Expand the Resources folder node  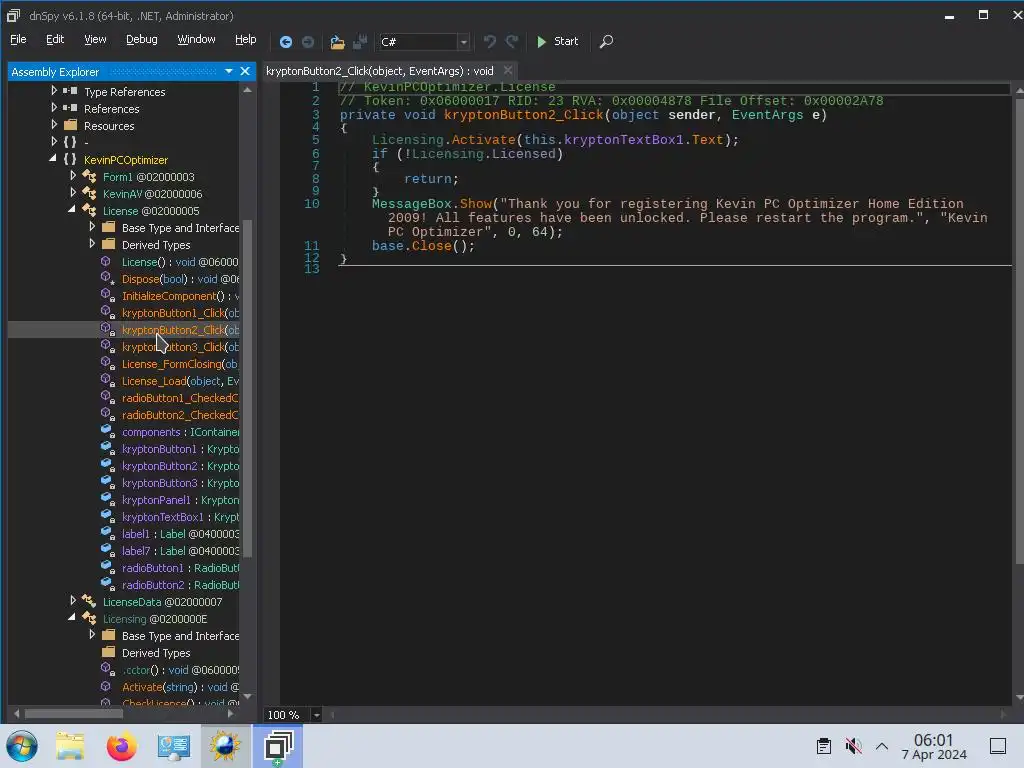(x=54, y=125)
